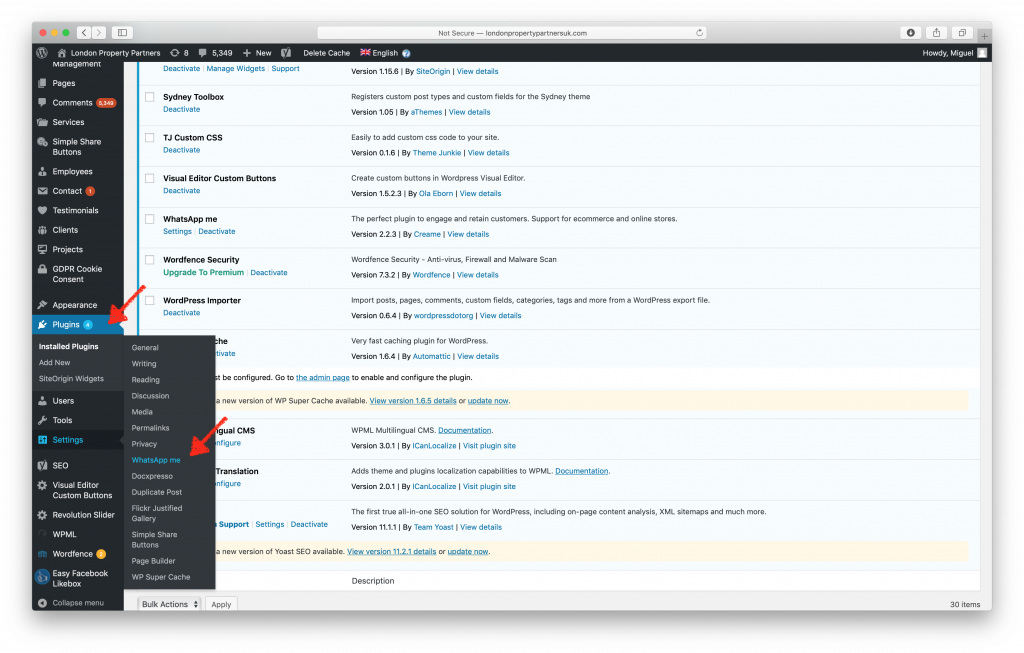Show all Safari tabs overview
The image size is (1024, 653).
[962, 33]
